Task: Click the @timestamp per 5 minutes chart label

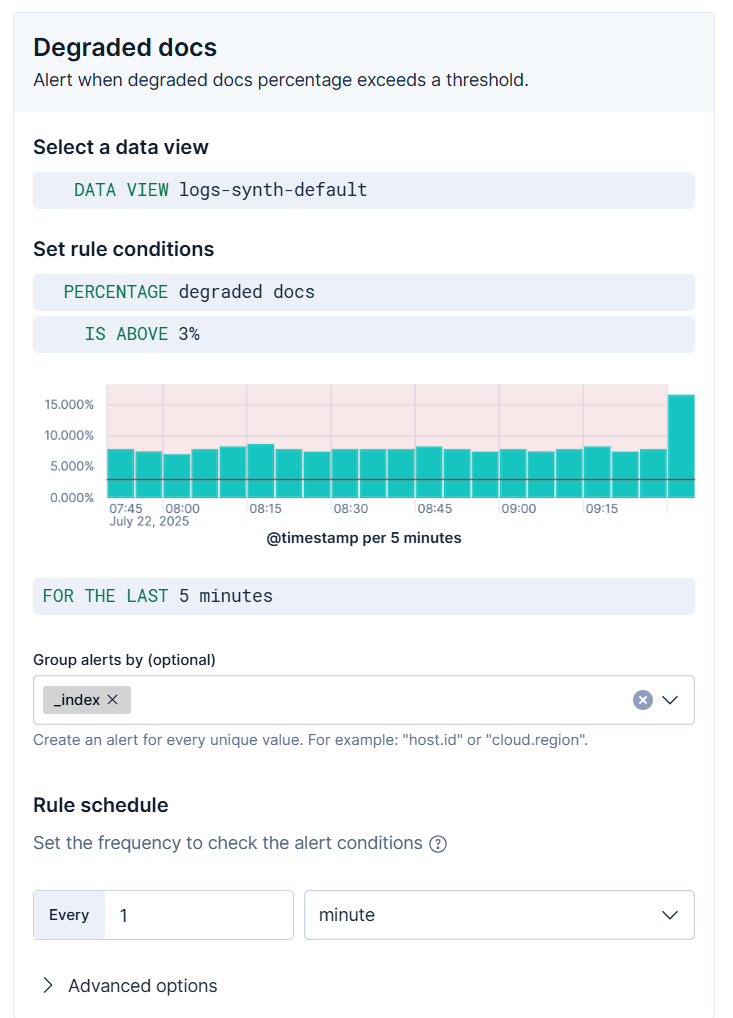Action: [364, 537]
